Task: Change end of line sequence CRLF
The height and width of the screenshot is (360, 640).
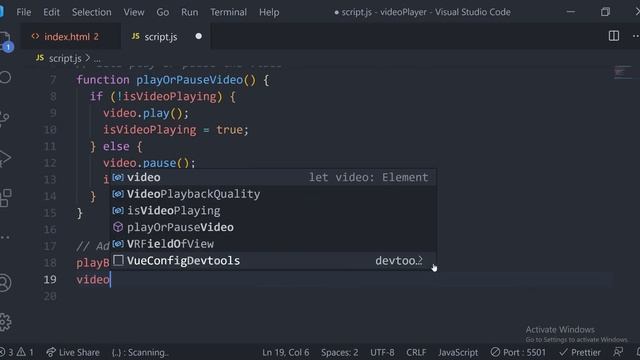Action: point(416,352)
